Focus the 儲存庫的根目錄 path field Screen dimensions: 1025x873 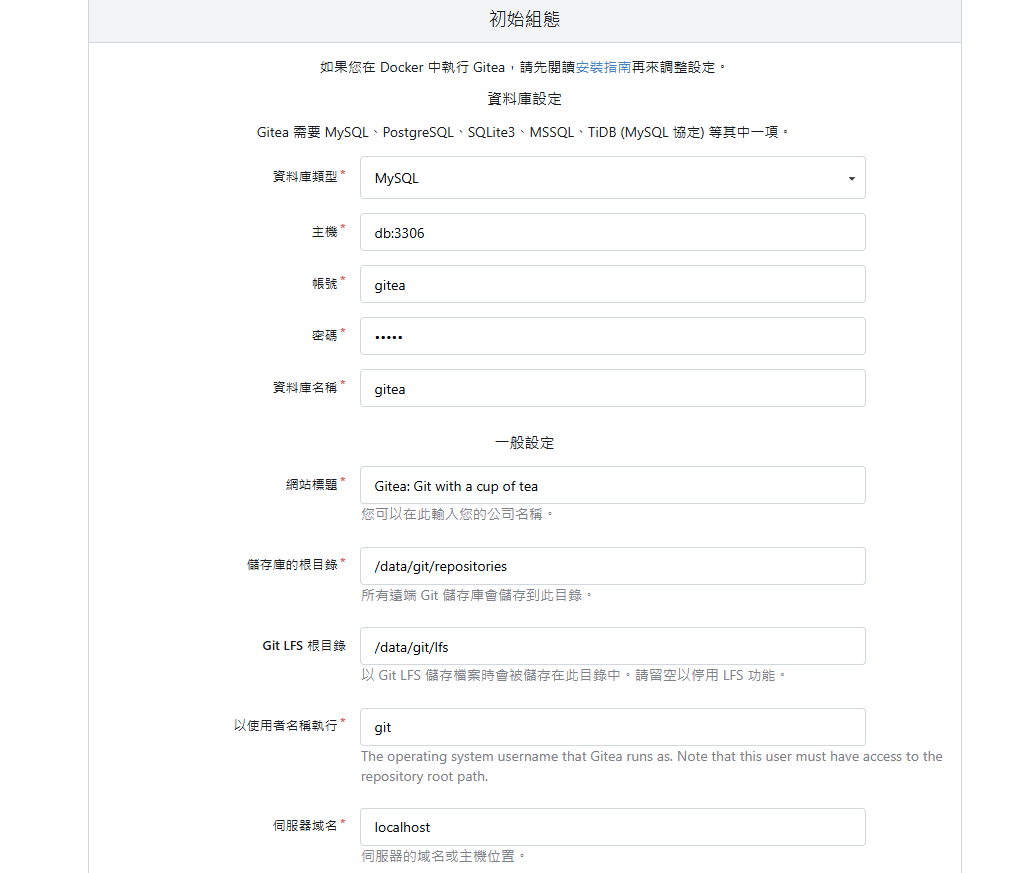tap(612, 566)
